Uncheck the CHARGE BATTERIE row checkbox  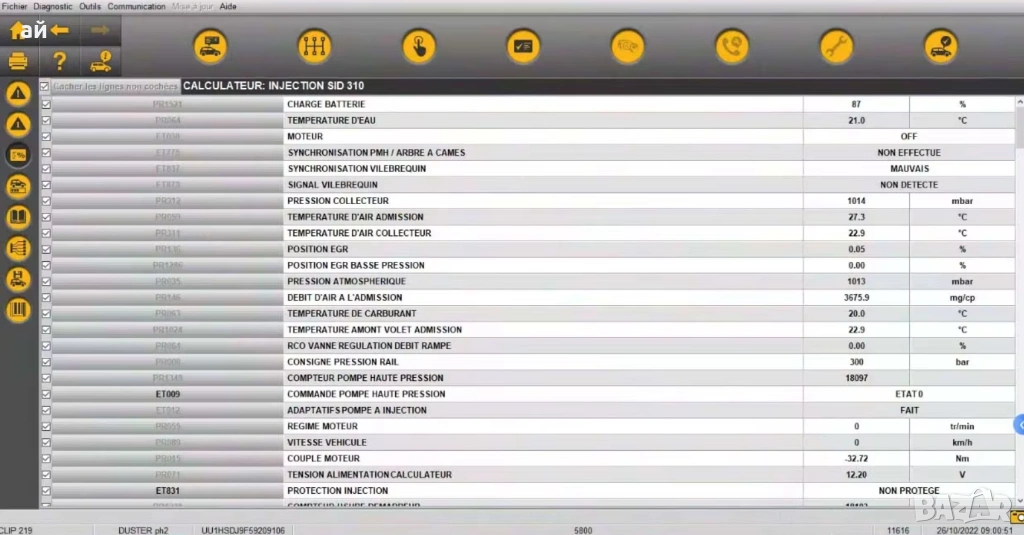point(45,104)
